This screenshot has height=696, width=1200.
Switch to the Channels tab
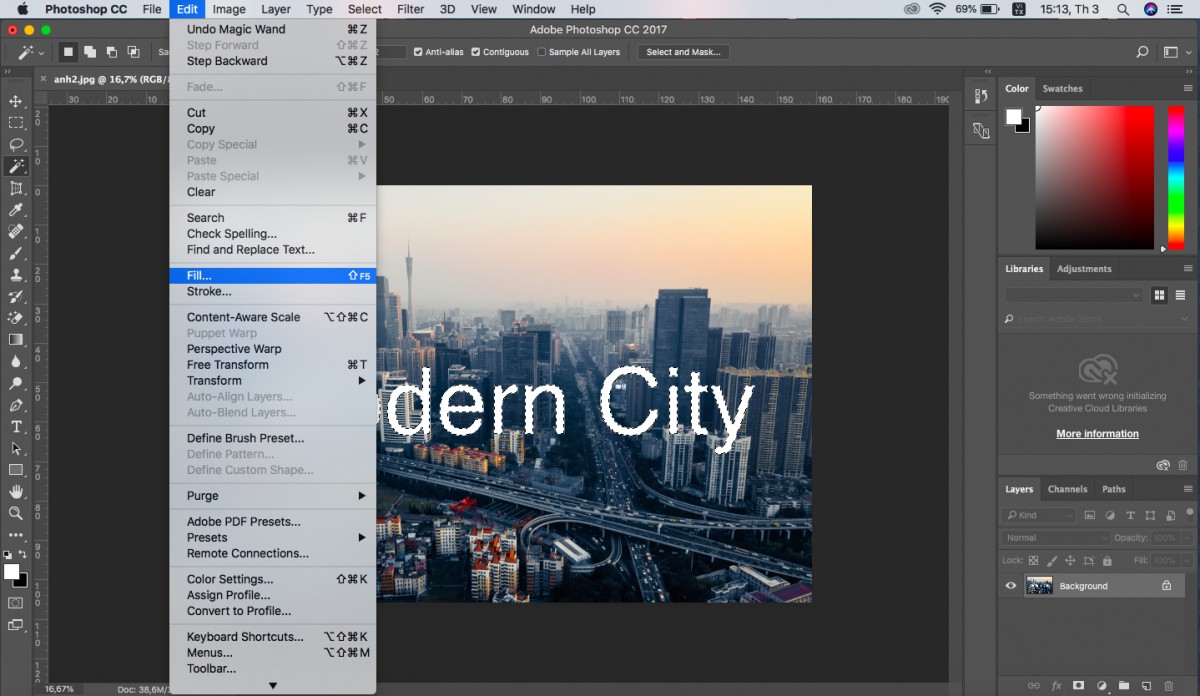1067,489
